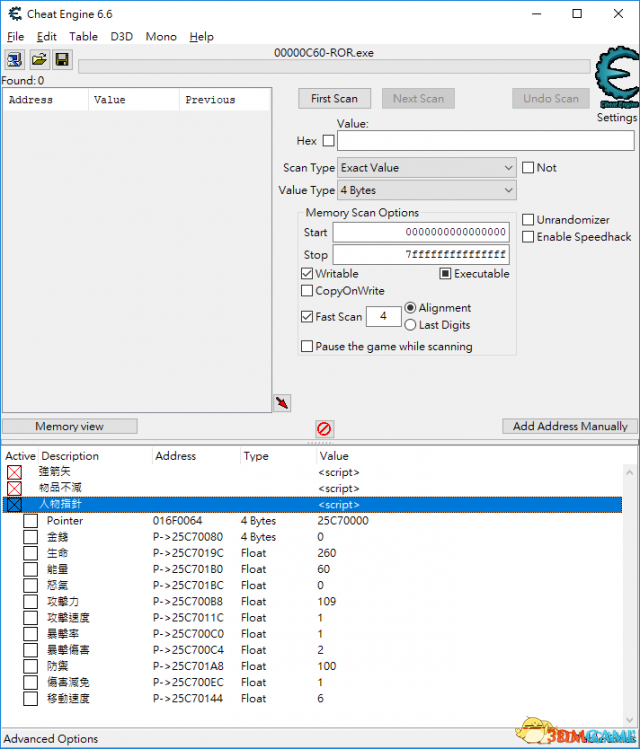Viewport: 640px width, 749px height.
Task: Click the address P->25C700EC
Action: coord(188,682)
